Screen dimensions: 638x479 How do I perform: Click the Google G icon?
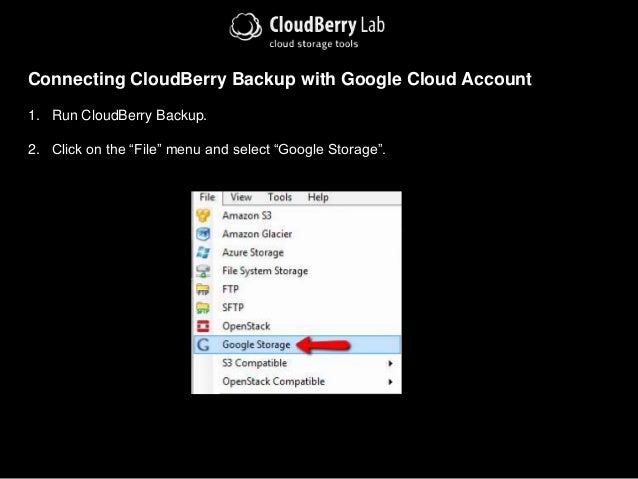[x=203, y=345]
